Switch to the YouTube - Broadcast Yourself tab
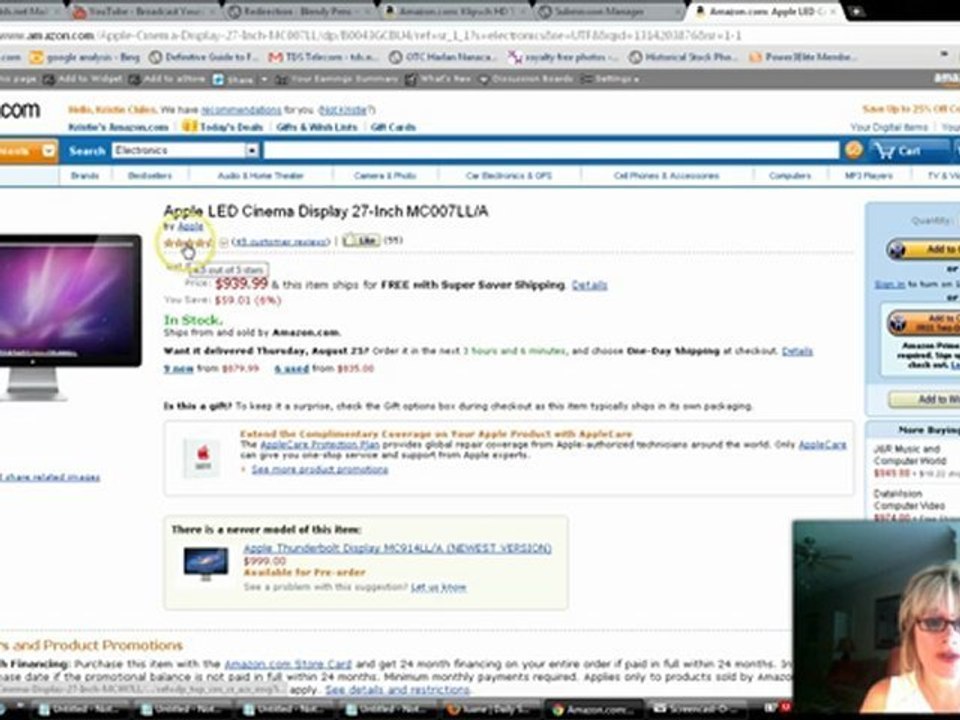The height and width of the screenshot is (720, 960). tap(144, 11)
